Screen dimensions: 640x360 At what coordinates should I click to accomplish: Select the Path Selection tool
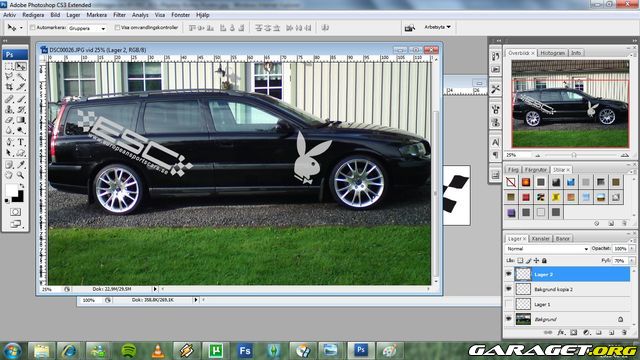coord(9,153)
